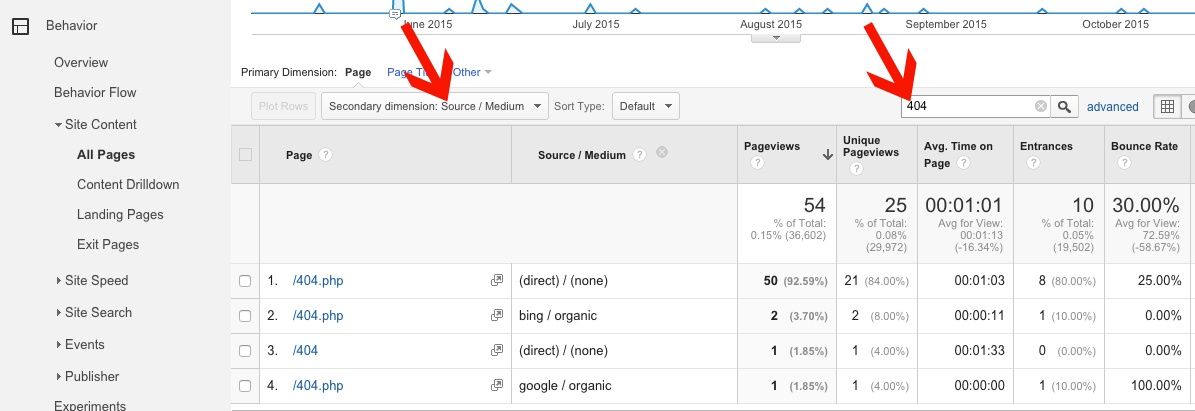Click into the 404 search field
This screenshot has height=411, width=1195.
pos(966,106)
